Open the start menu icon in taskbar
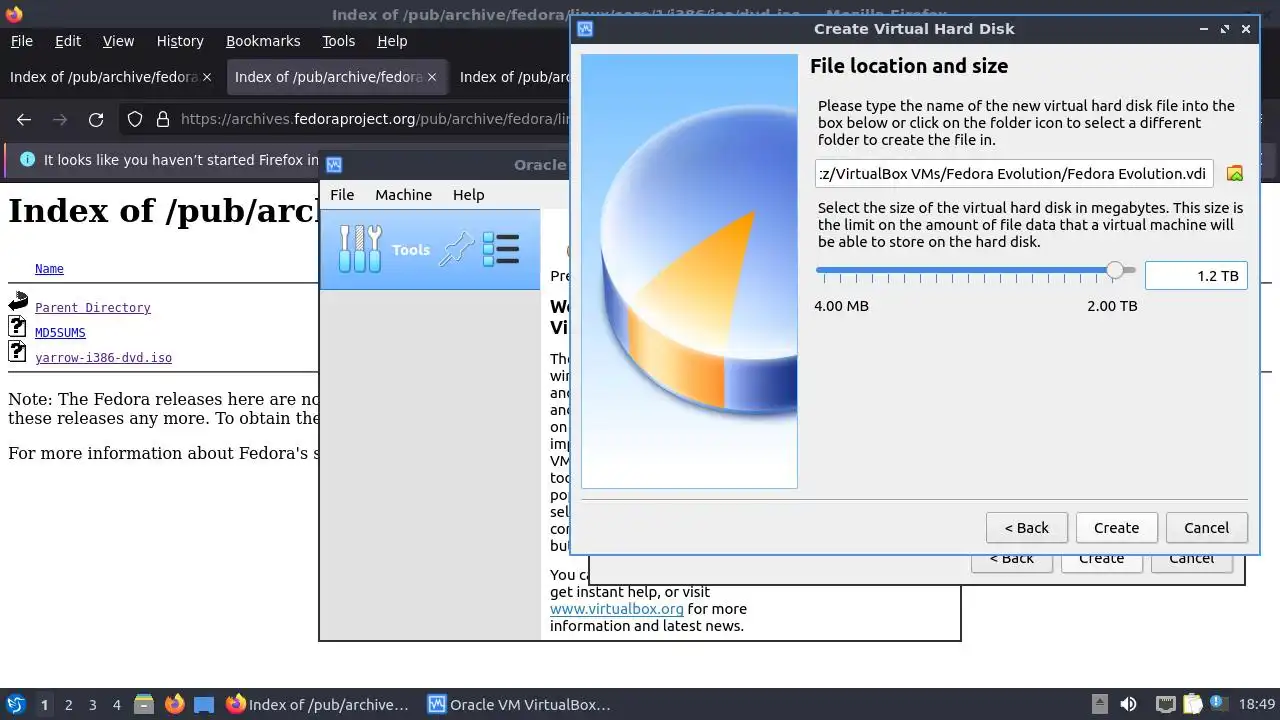Image resolution: width=1280 pixels, height=720 pixels. [x=15, y=704]
